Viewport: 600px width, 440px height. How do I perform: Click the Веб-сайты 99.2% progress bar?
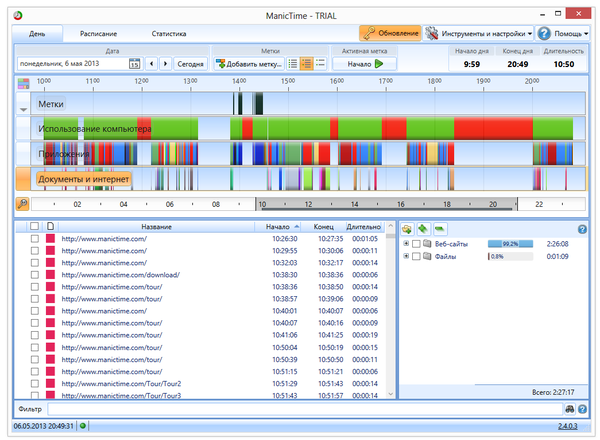[x=510, y=244]
